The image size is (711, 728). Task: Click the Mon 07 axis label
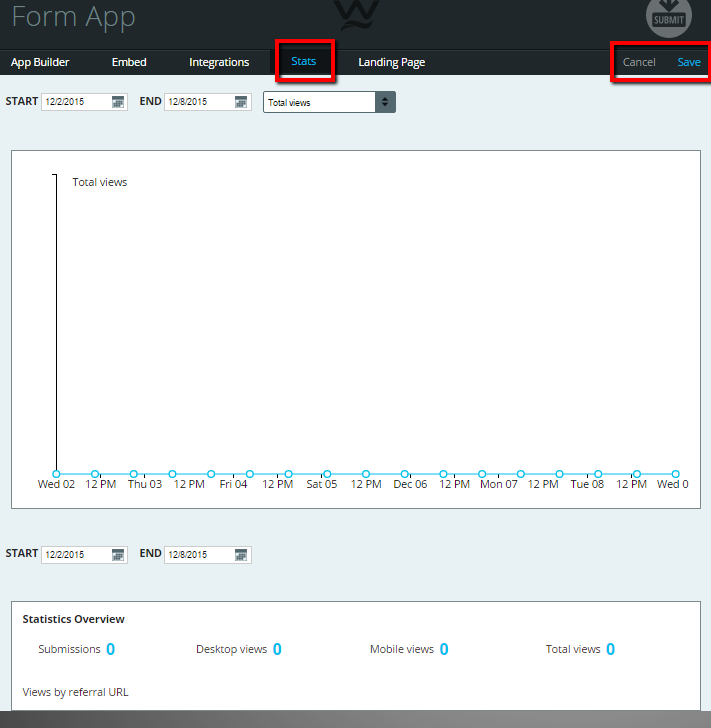[499, 484]
